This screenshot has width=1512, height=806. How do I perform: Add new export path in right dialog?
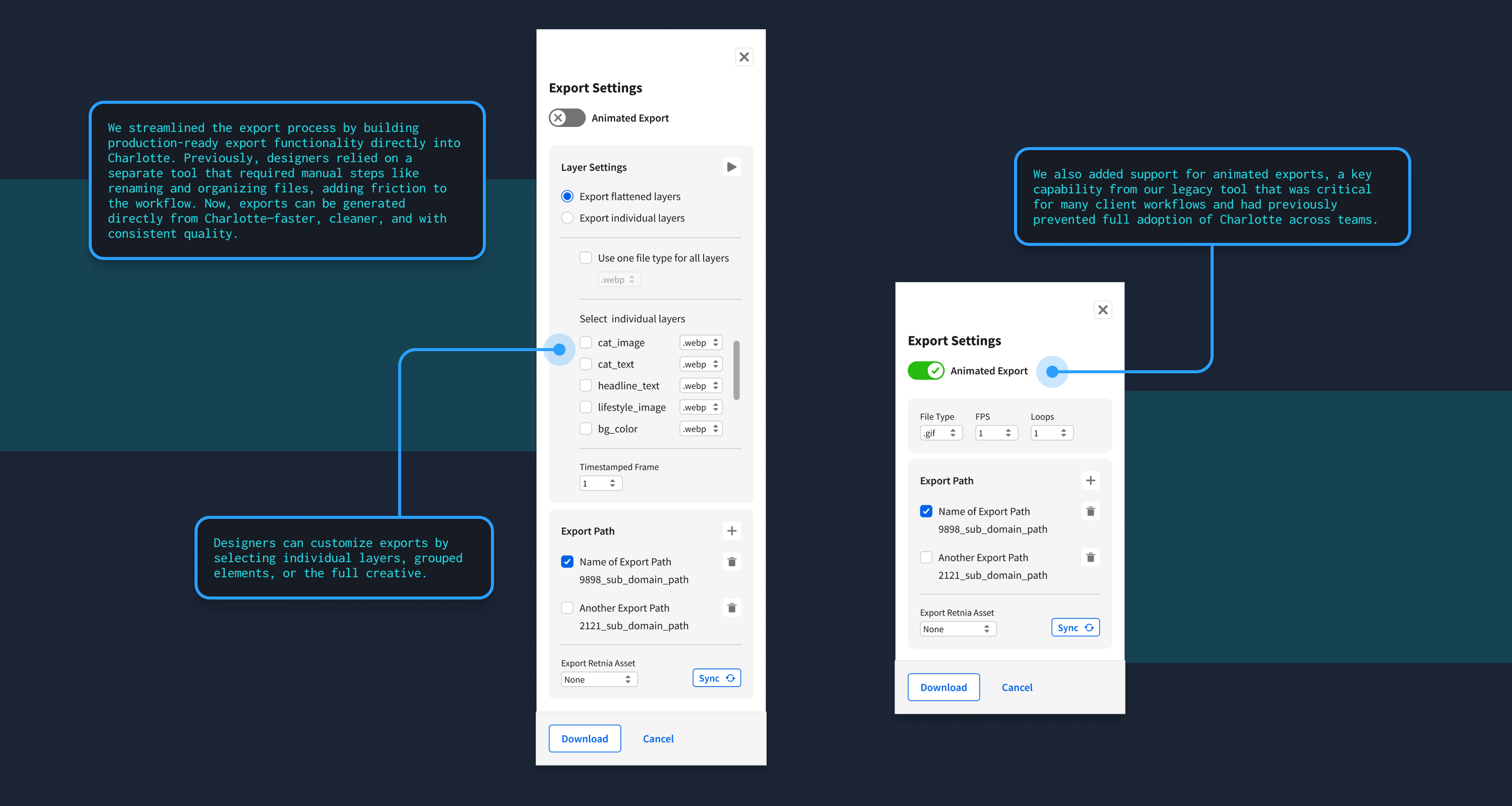[1090, 481]
